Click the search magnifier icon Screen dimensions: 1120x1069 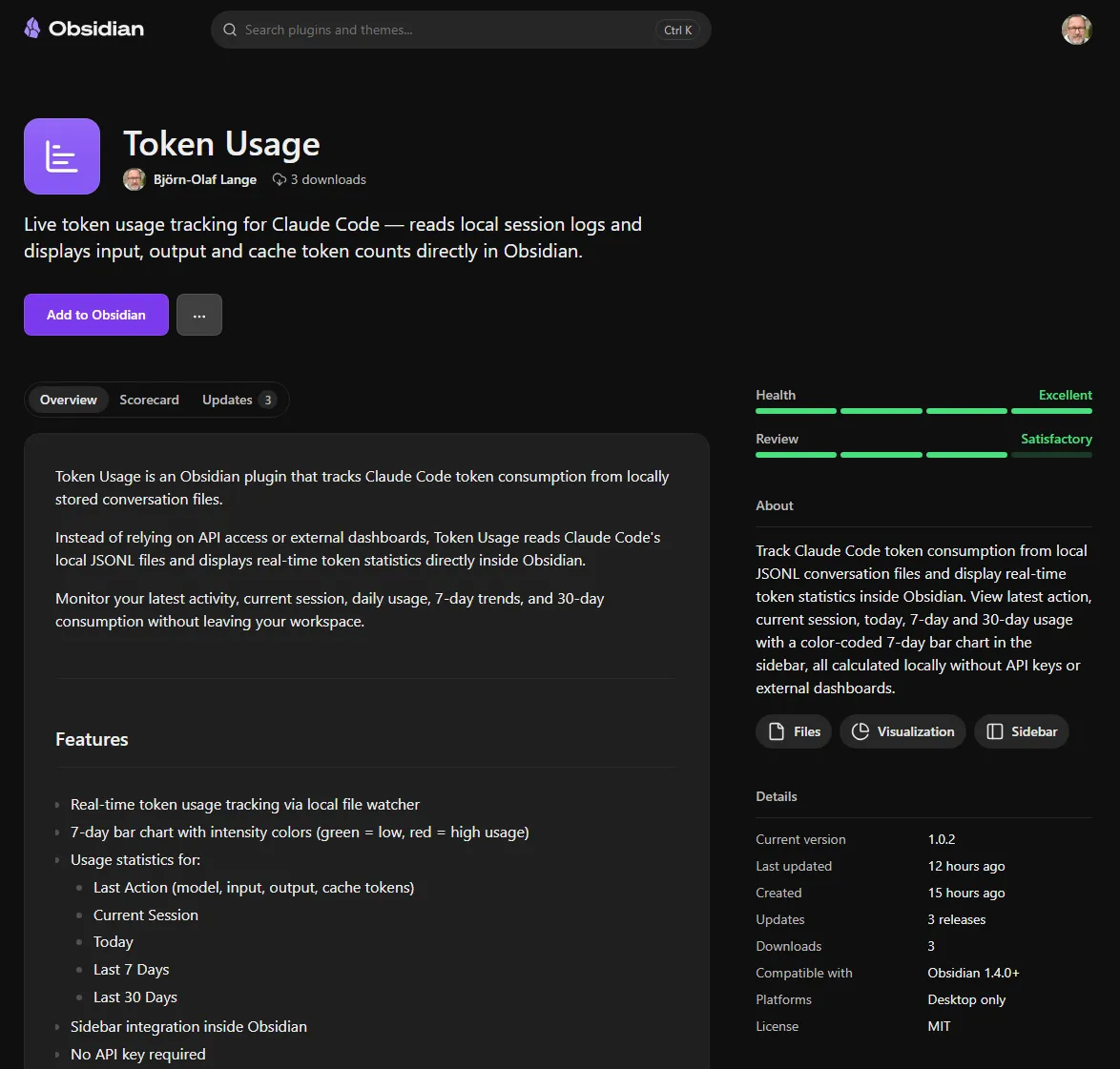[230, 30]
